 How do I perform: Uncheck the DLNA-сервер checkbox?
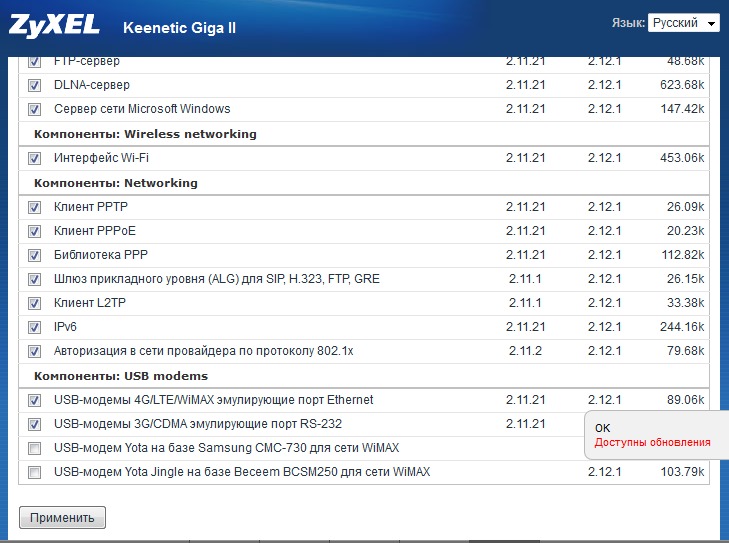pyautogui.click(x=34, y=85)
